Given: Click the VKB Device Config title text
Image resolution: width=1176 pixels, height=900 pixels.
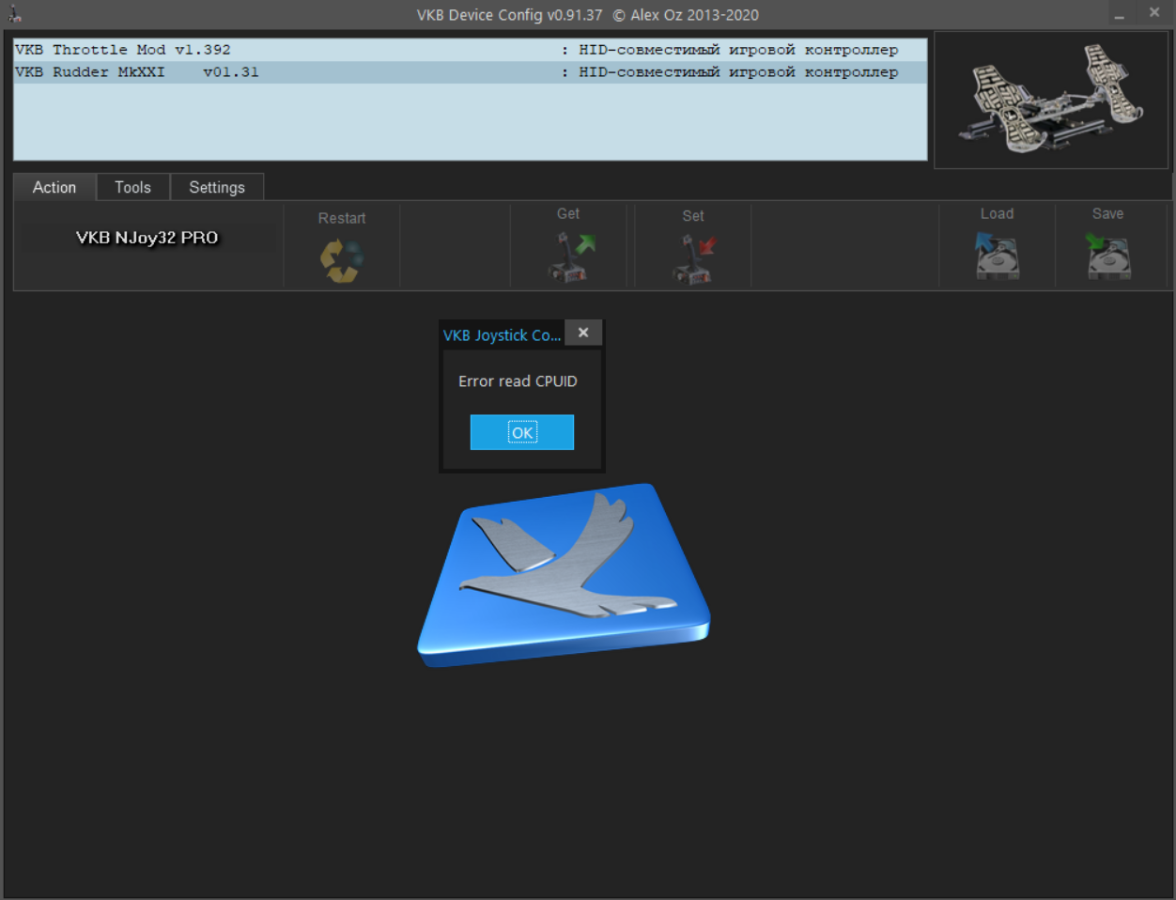Looking at the screenshot, I should pyautogui.click(x=588, y=15).
